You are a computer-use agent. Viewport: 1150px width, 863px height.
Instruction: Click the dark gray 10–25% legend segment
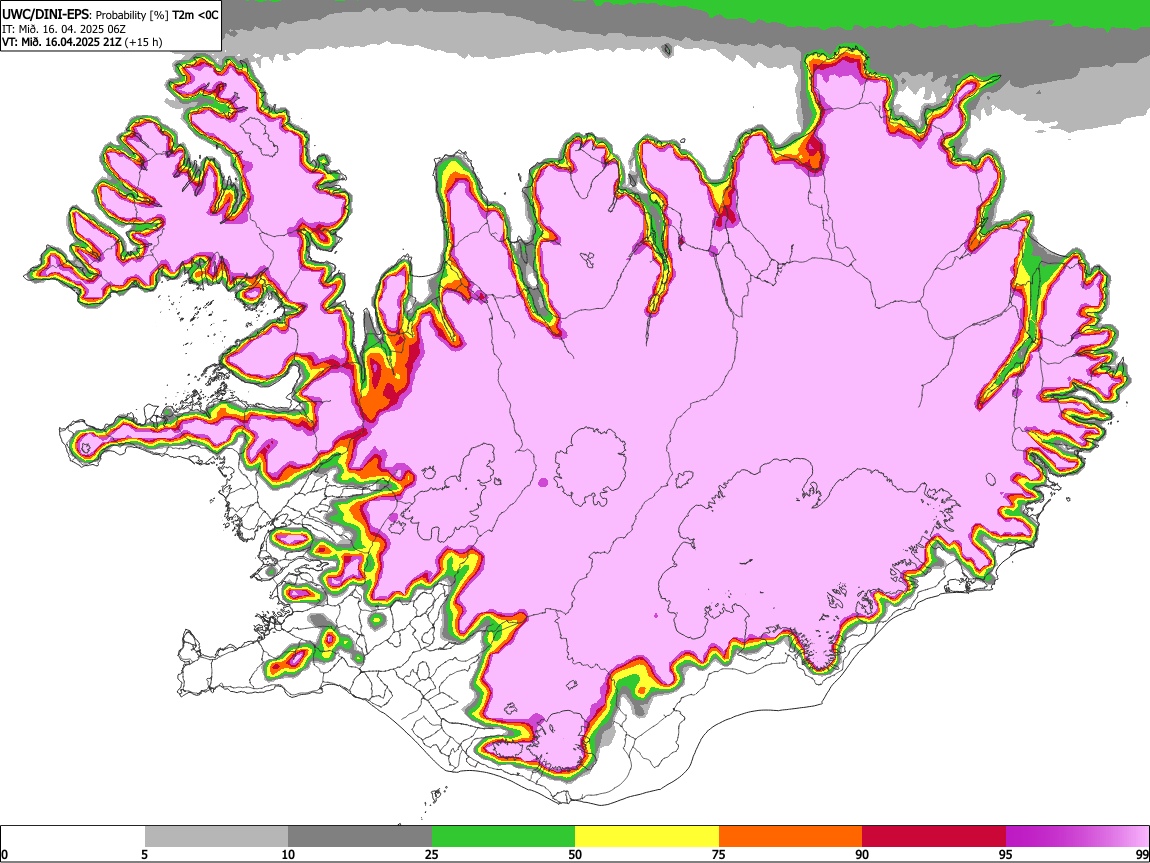(x=360, y=837)
